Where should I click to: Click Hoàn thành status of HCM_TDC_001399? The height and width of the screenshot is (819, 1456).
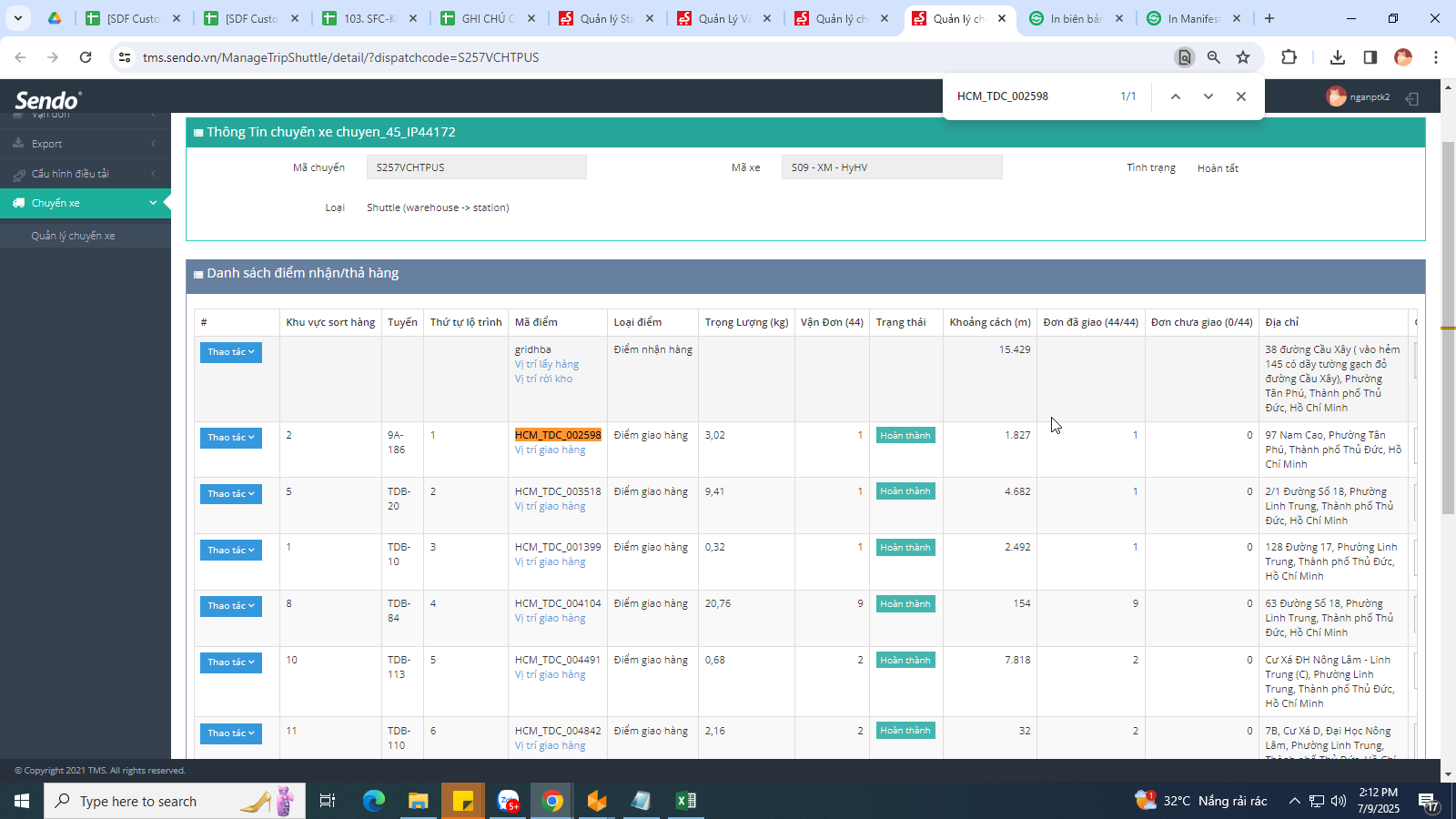point(905,548)
